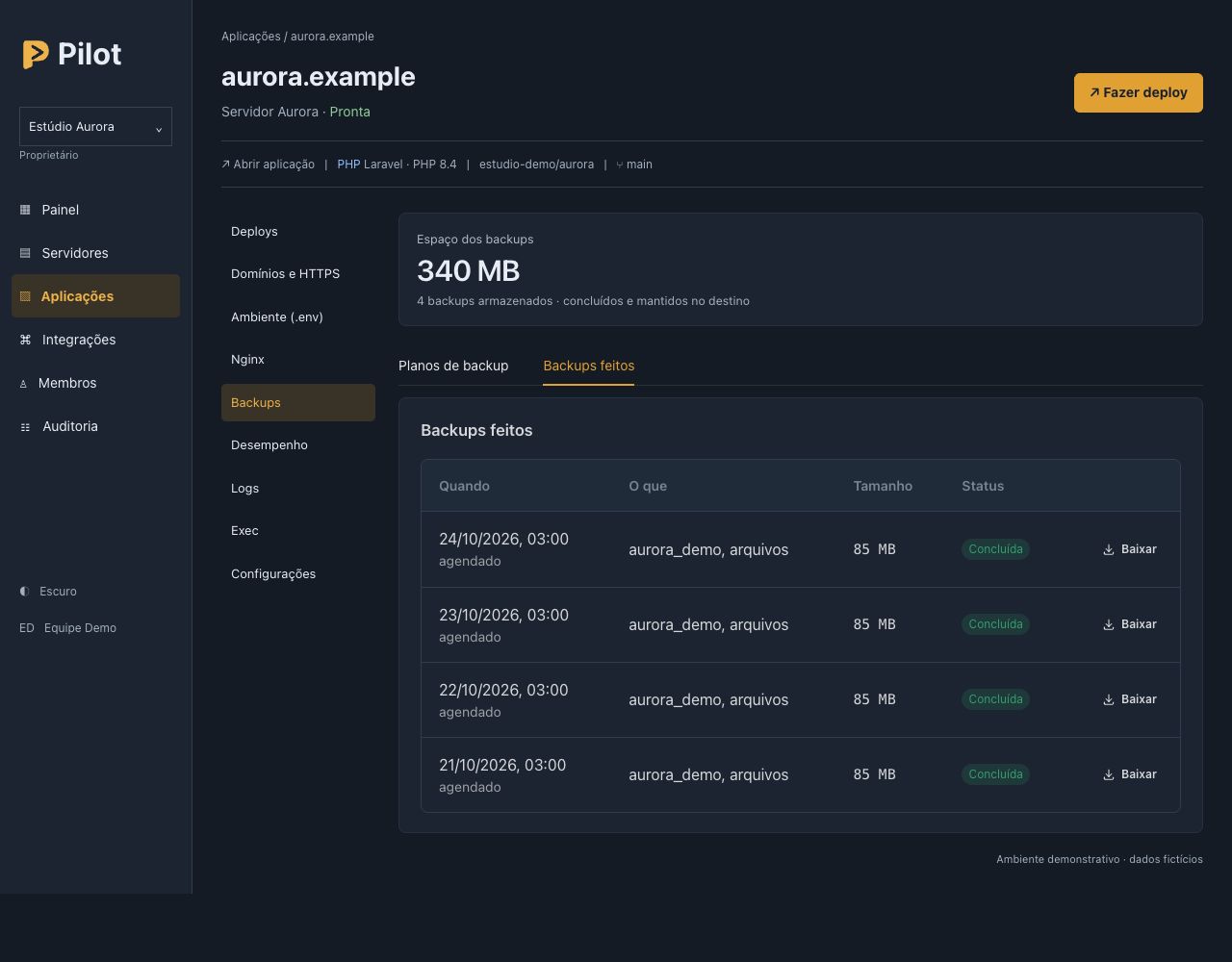Screen dimensions: 1232x962
Task: Open Membros in sidebar
Action: [x=95, y=383]
